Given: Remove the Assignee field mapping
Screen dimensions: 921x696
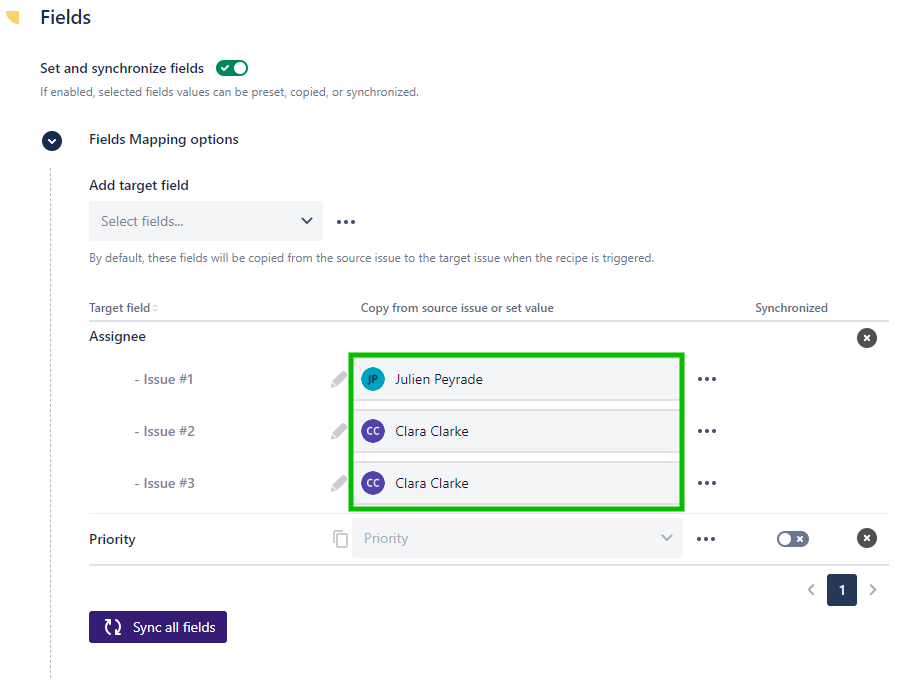Looking at the screenshot, I should click(x=867, y=338).
